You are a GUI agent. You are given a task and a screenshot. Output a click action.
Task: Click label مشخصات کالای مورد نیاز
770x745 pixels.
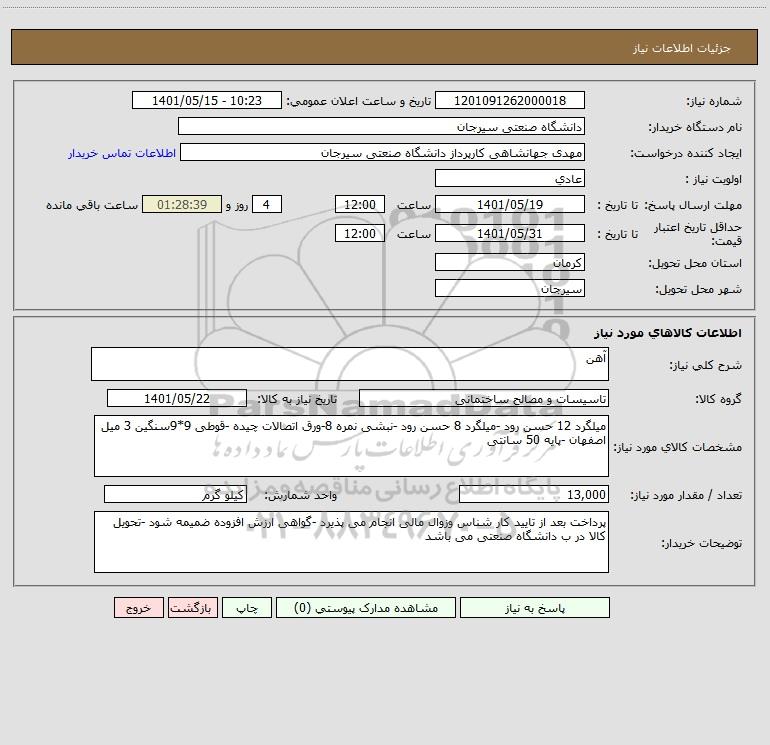point(679,447)
